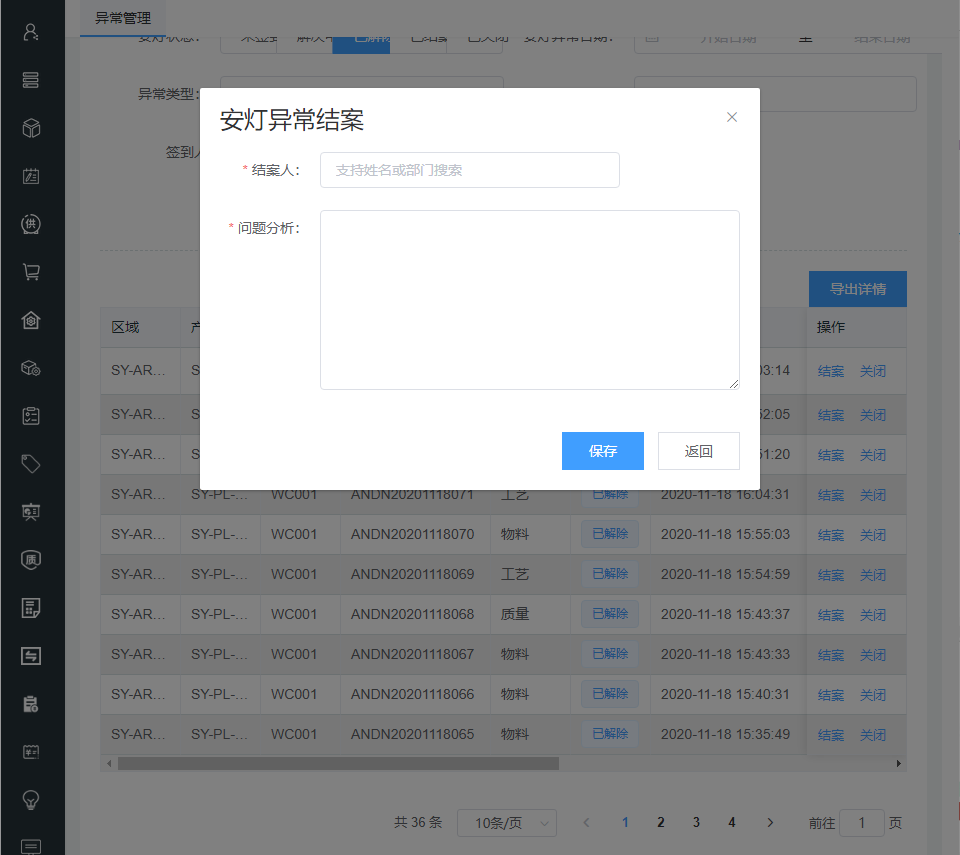Switch to the 异常管理 tab
This screenshot has height=855, width=960.
click(x=122, y=18)
